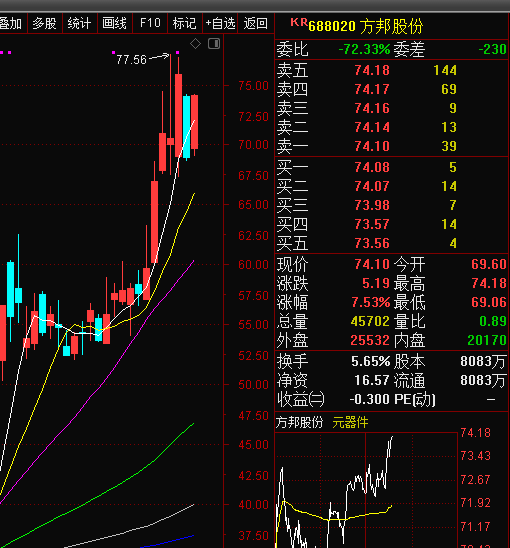Click the 75.00 price axis label

(253, 86)
